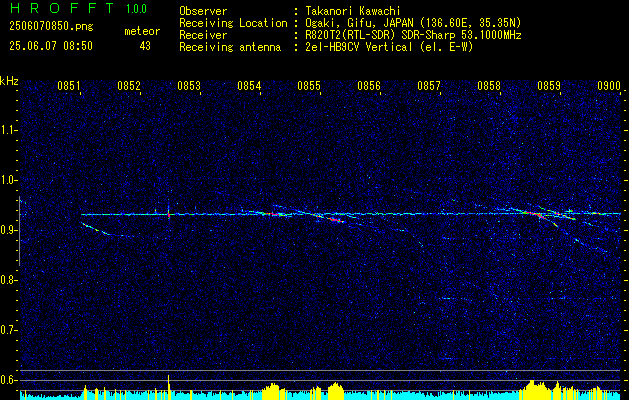Click the bright red echo before 0859

(534, 214)
